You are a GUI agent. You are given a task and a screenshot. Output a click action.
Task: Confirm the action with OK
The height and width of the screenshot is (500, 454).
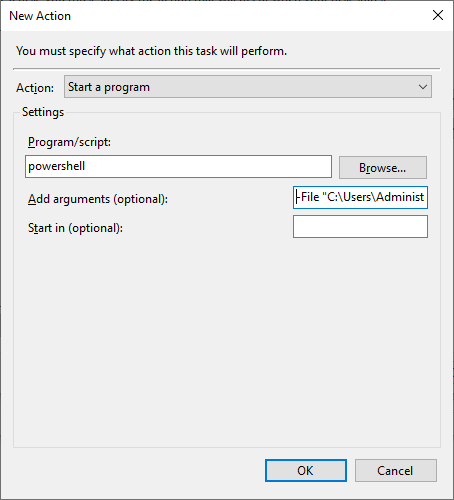coord(306,470)
